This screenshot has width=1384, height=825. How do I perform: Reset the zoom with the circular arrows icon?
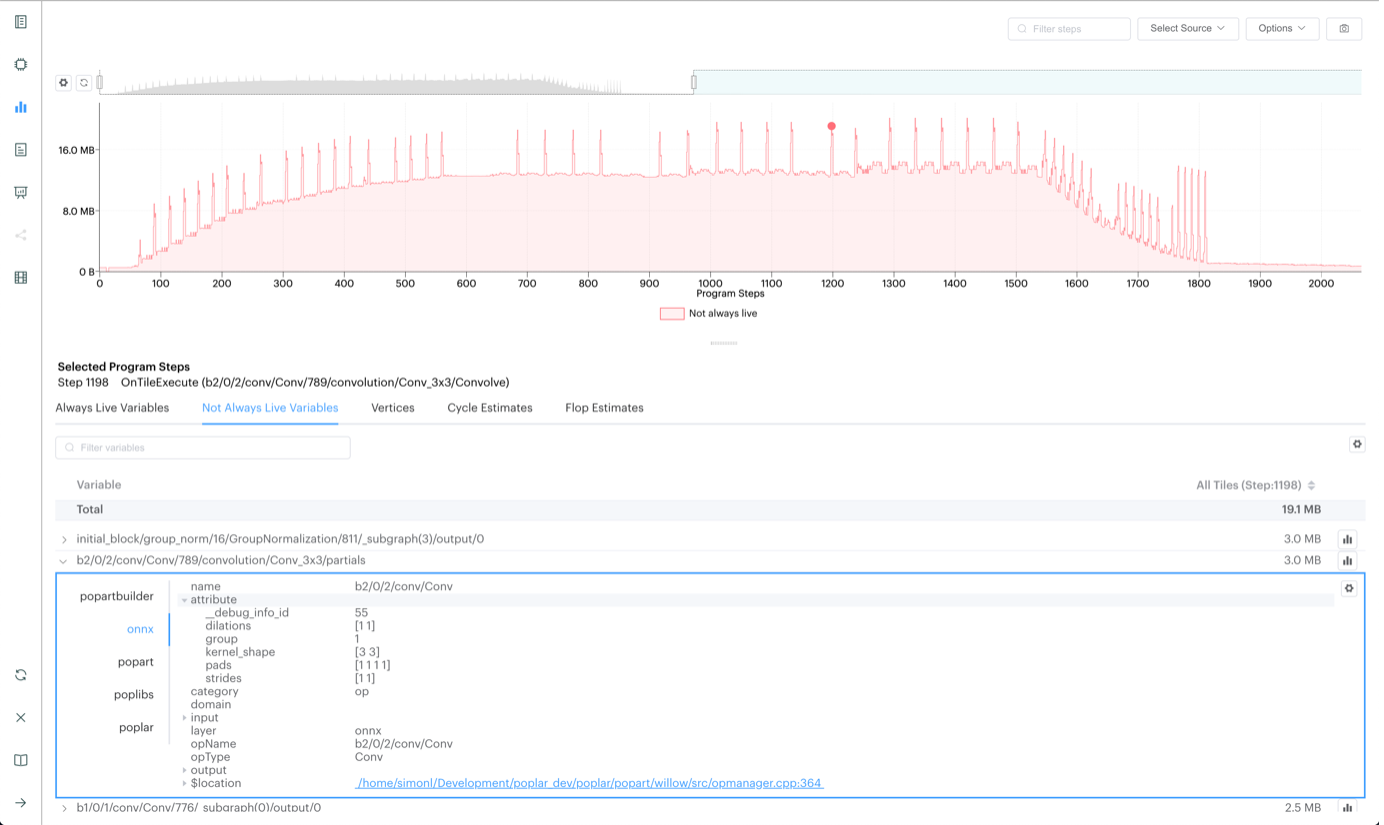coord(84,82)
